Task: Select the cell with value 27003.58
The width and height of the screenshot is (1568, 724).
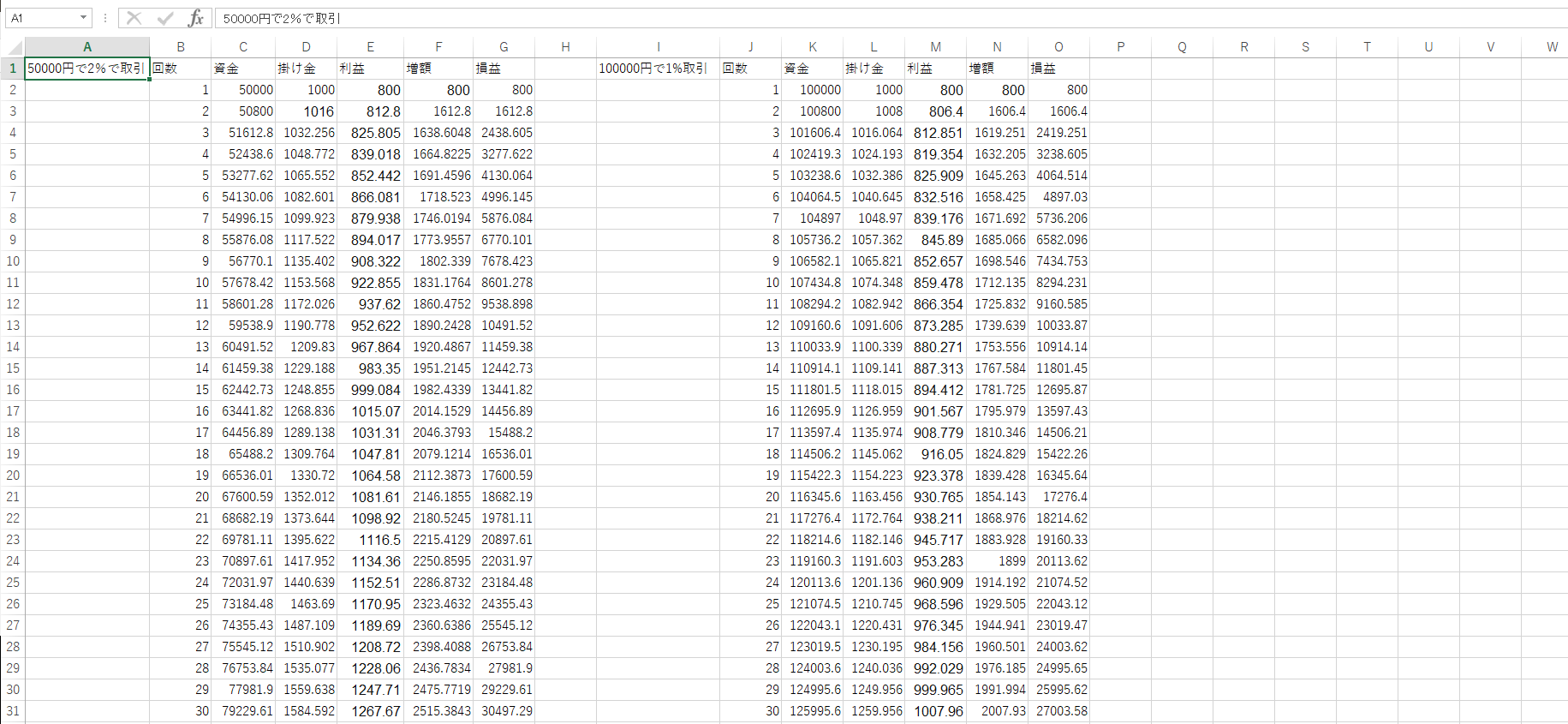Action: (1058, 711)
